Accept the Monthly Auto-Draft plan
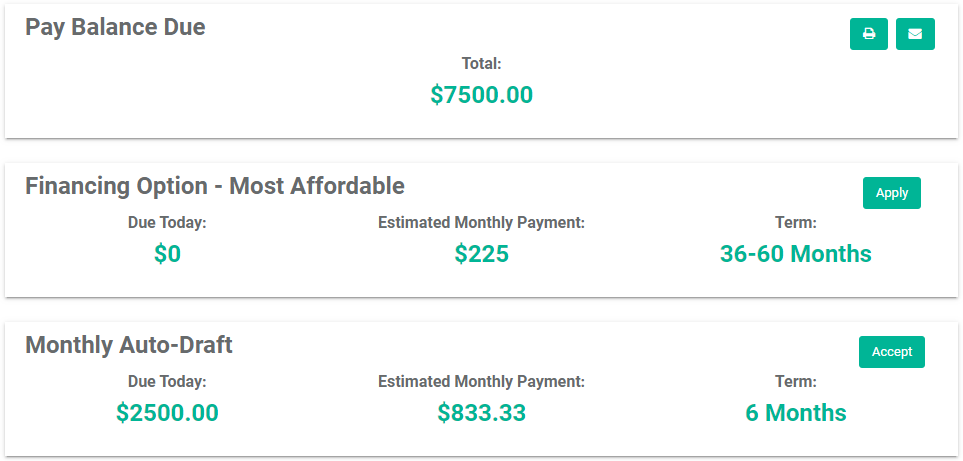Viewport: 963px width, 461px height. coord(892,352)
